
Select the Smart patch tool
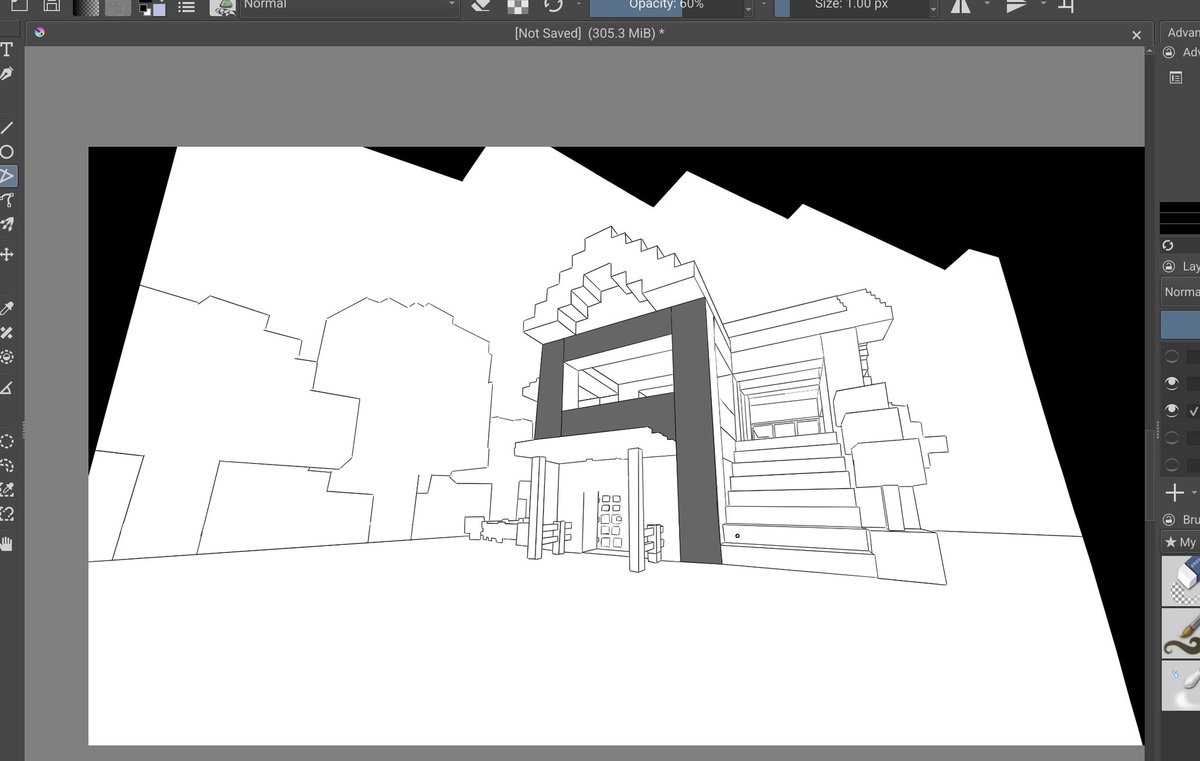coord(7,333)
